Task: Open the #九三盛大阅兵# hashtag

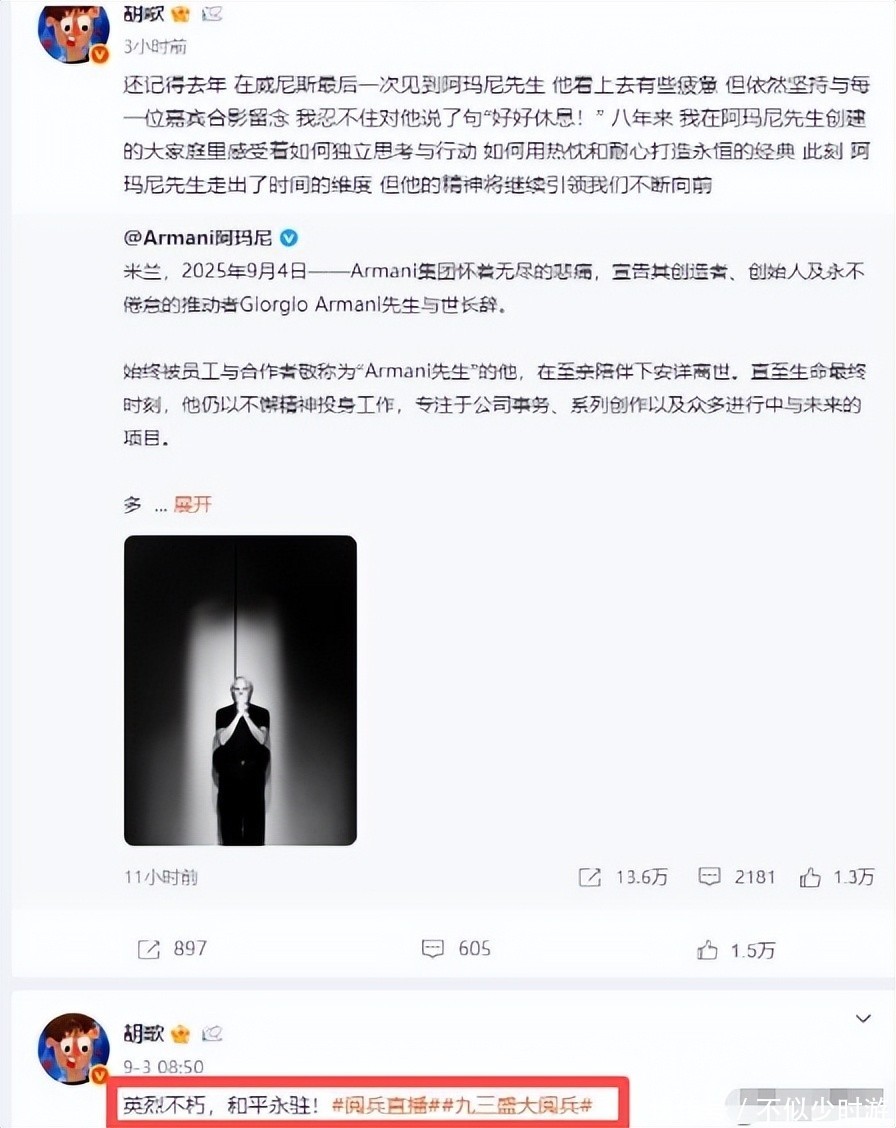Action: pos(516,1104)
